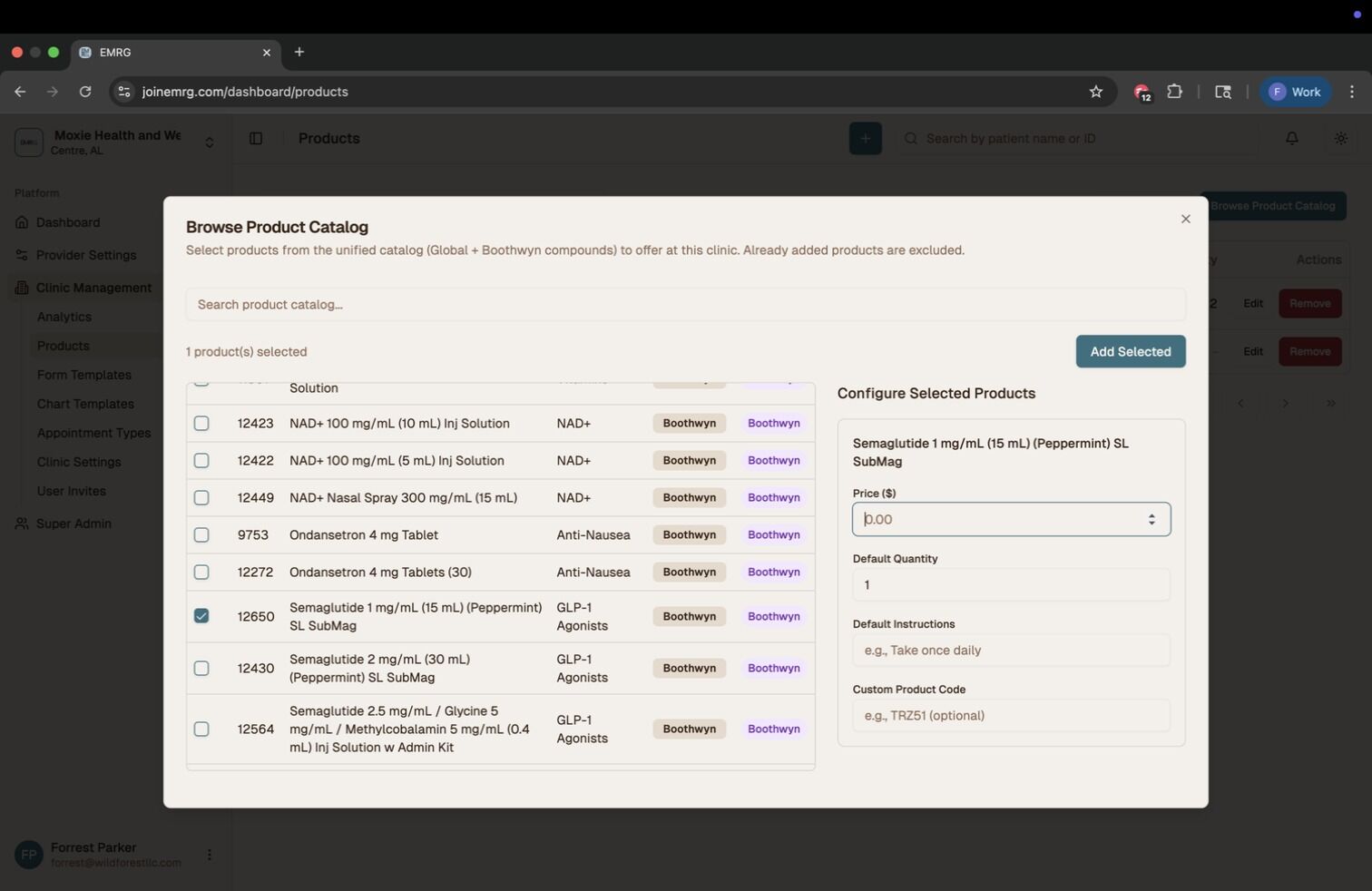Collapse the sidebar using the panel icon
1372x891 pixels.
pyautogui.click(x=256, y=138)
